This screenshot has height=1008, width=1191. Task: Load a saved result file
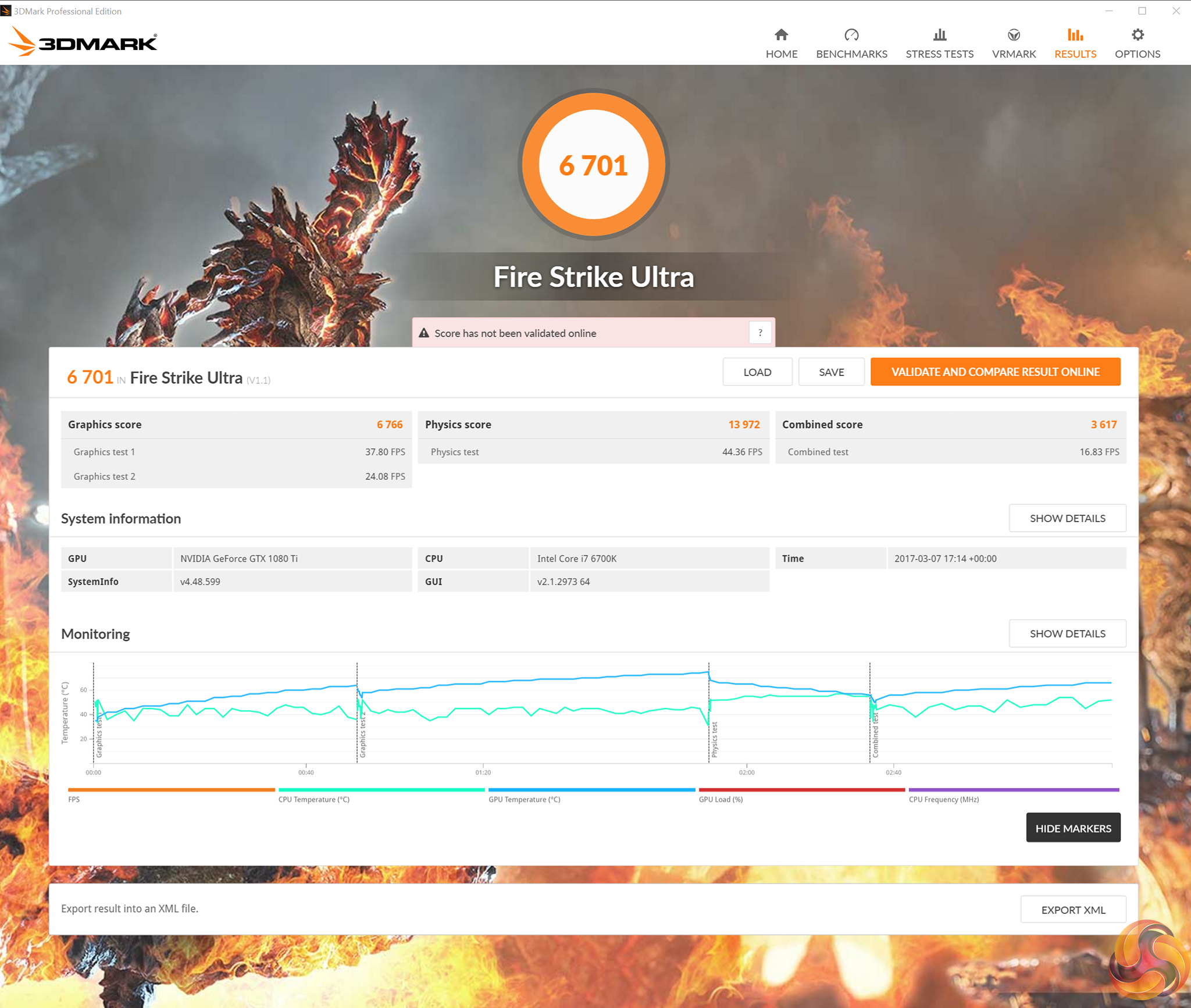click(x=757, y=372)
